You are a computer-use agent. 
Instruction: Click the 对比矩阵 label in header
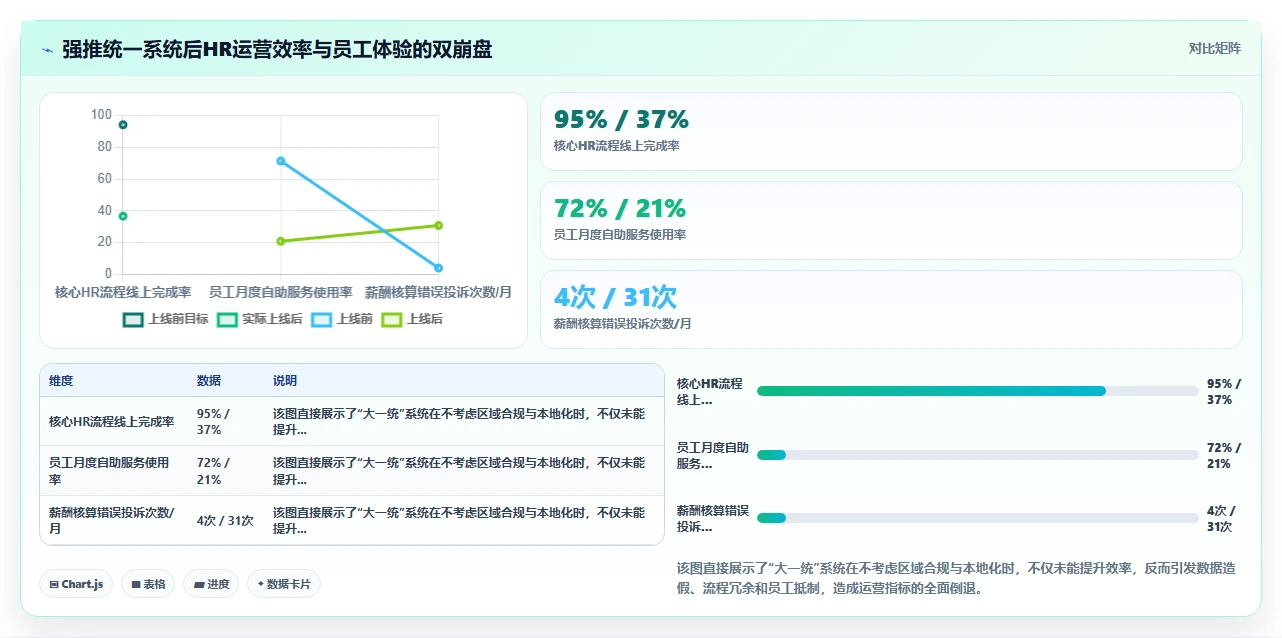tap(1215, 48)
